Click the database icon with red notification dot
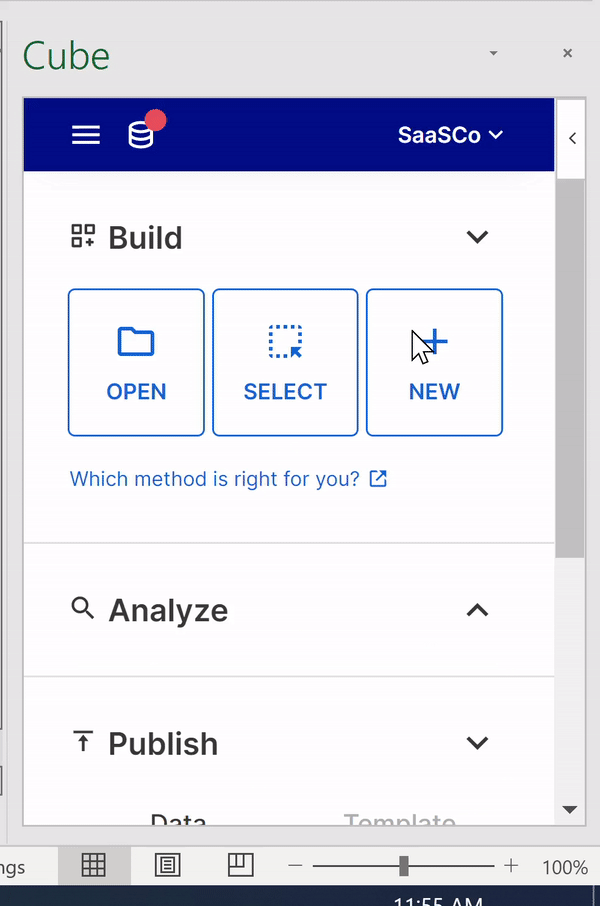Image resolution: width=600 pixels, height=906 pixels. click(145, 131)
